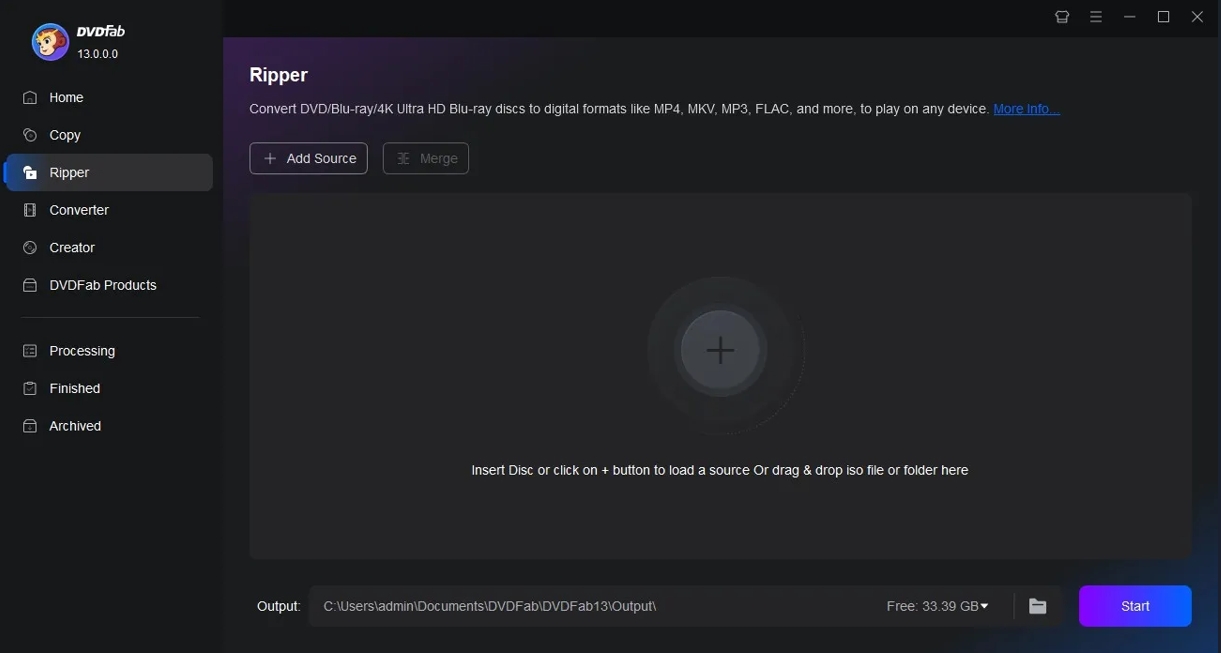
Task: Close the DVDFab window
Action: point(1198,17)
